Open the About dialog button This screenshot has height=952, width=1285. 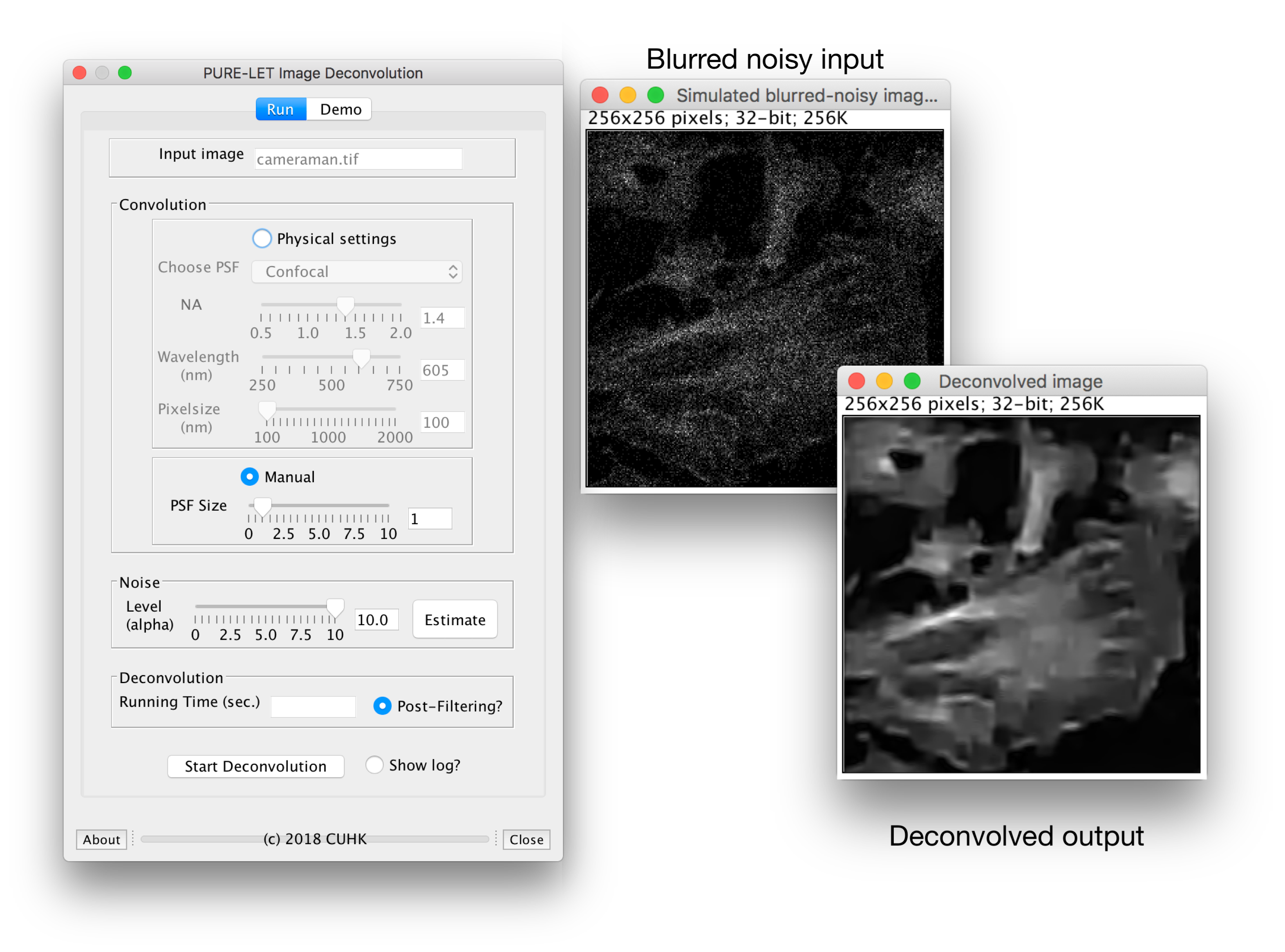coord(101,839)
